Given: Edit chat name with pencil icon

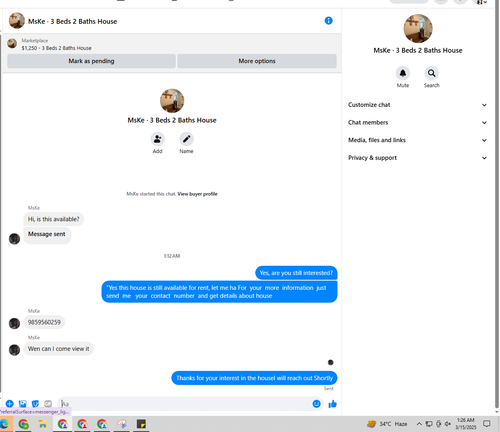Looking at the screenshot, I should pyautogui.click(x=186, y=139).
